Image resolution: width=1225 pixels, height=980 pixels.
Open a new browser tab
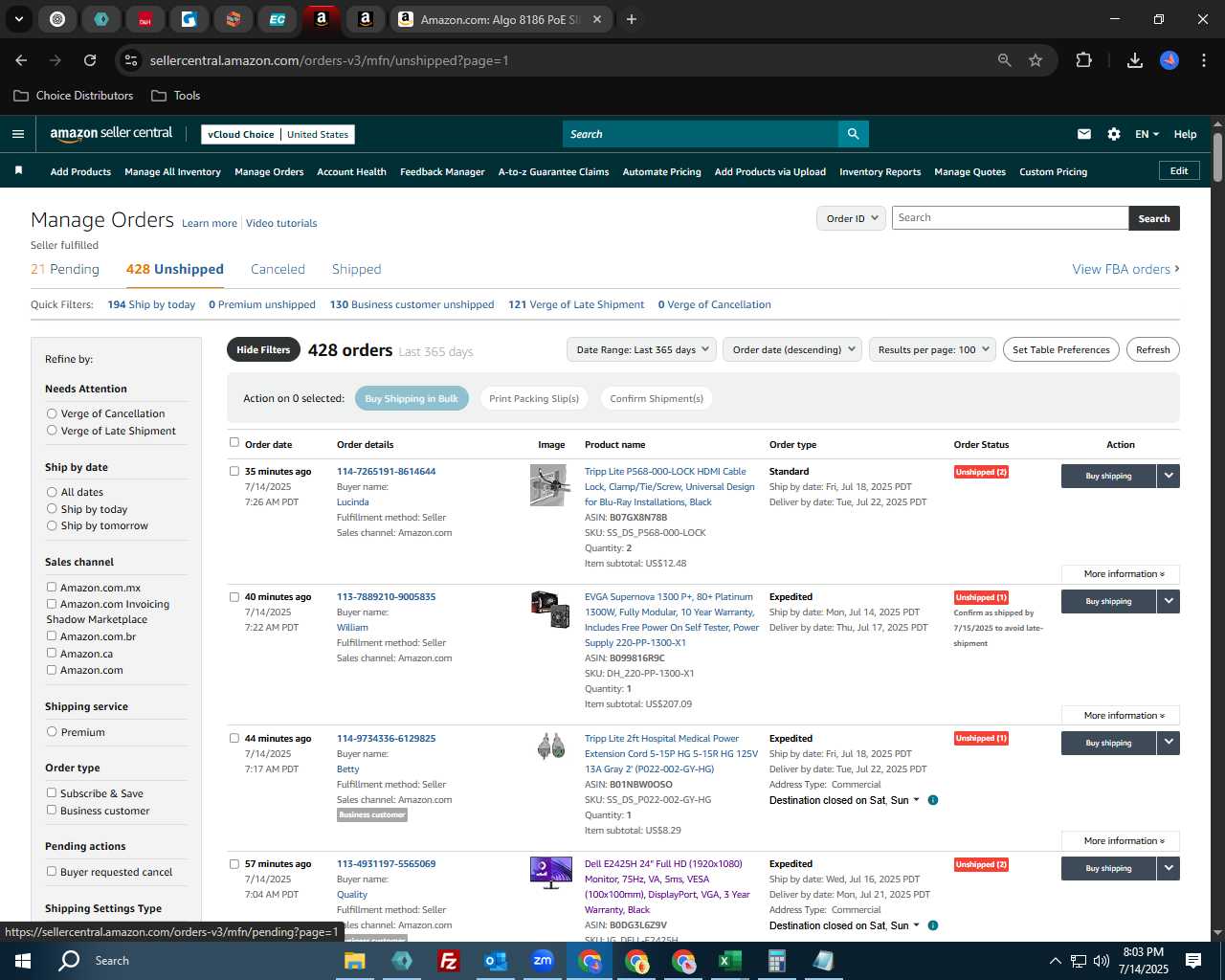coord(632,19)
